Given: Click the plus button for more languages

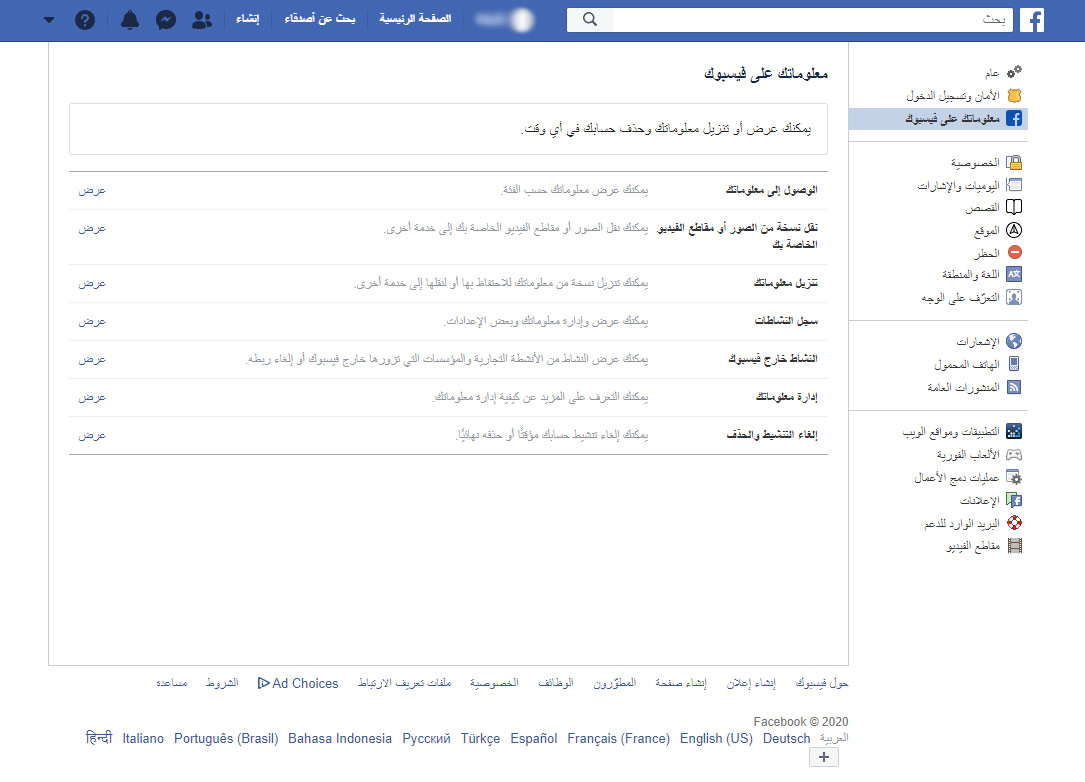Looking at the screenshot, I should point(823,758).
